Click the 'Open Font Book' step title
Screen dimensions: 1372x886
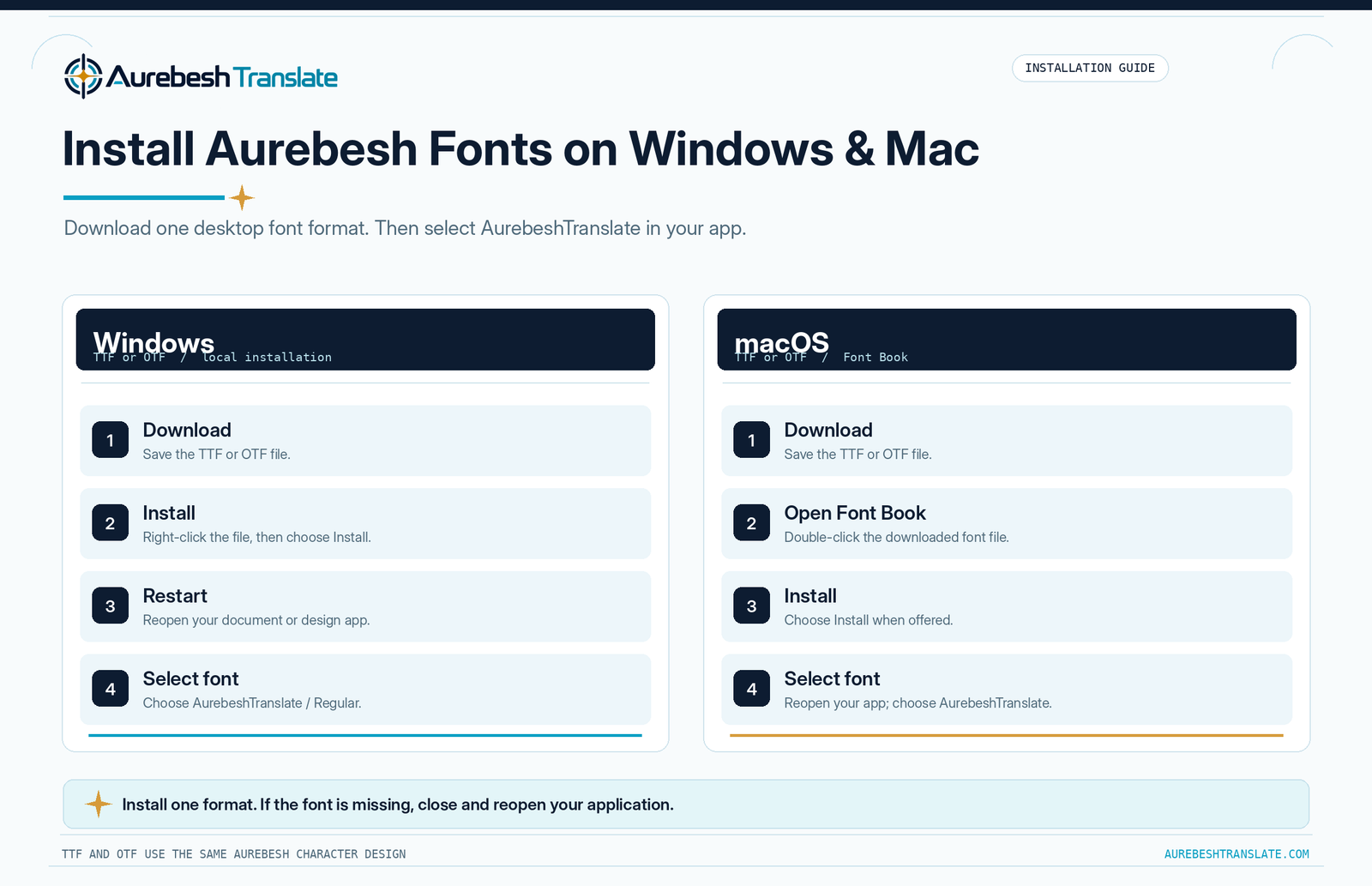(x=855, y=513)
